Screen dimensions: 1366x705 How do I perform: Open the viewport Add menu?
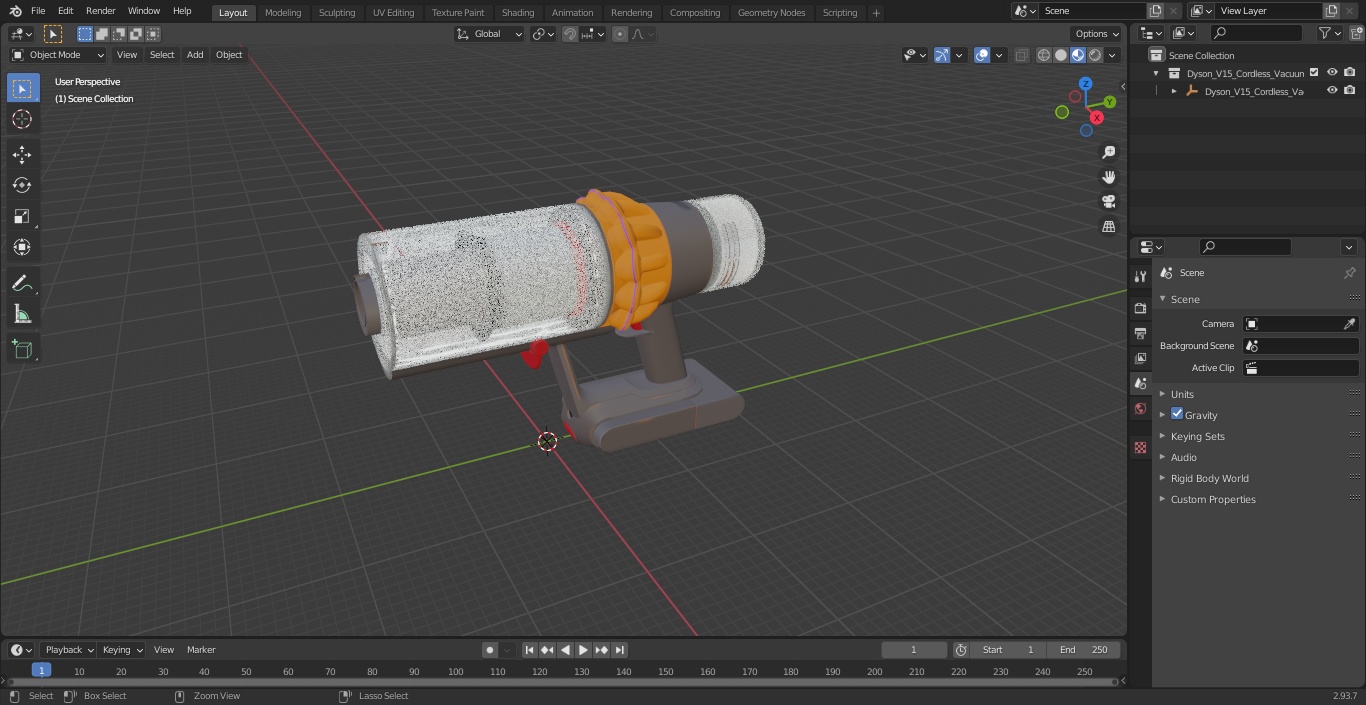195,55
